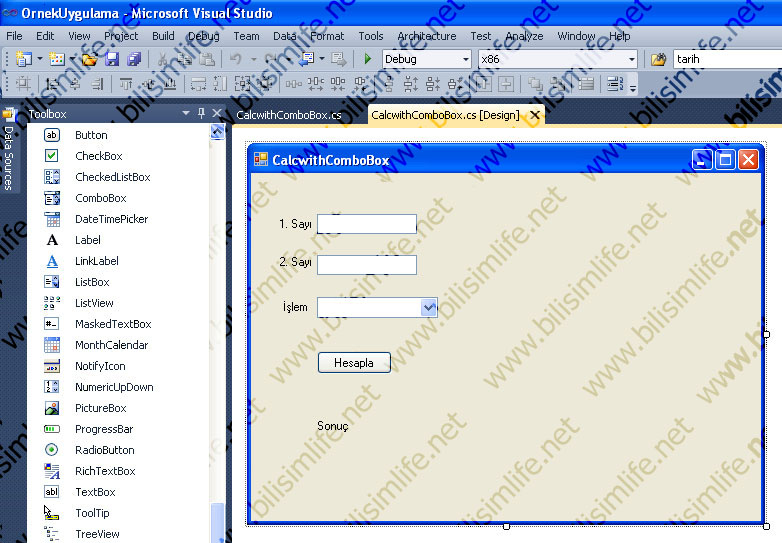Open the x86 platform dropdown
Image resolution: width=782 pixels, height=543 pixels.
point(632,59)
